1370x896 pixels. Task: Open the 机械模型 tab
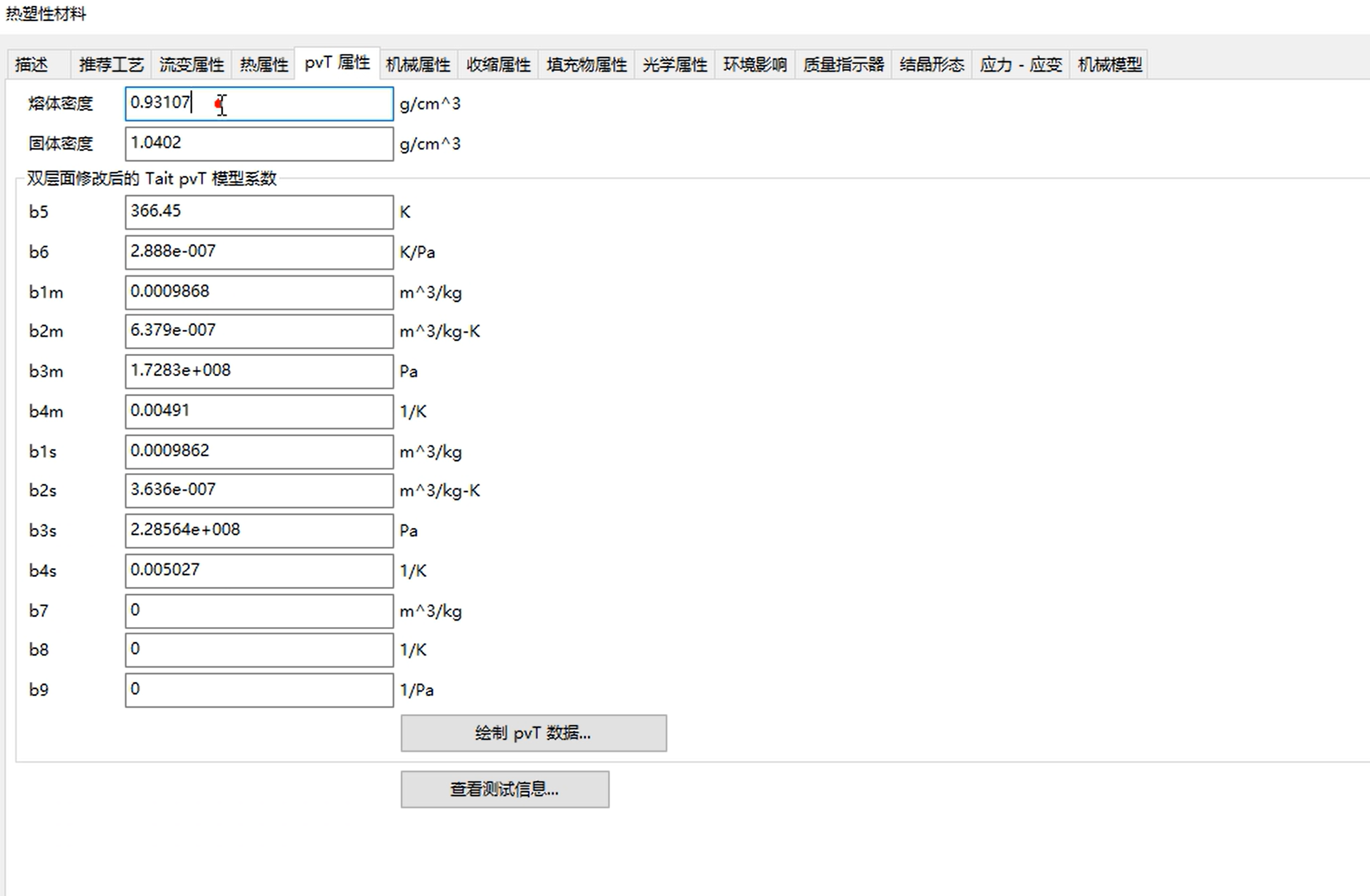coord(1109,65)
